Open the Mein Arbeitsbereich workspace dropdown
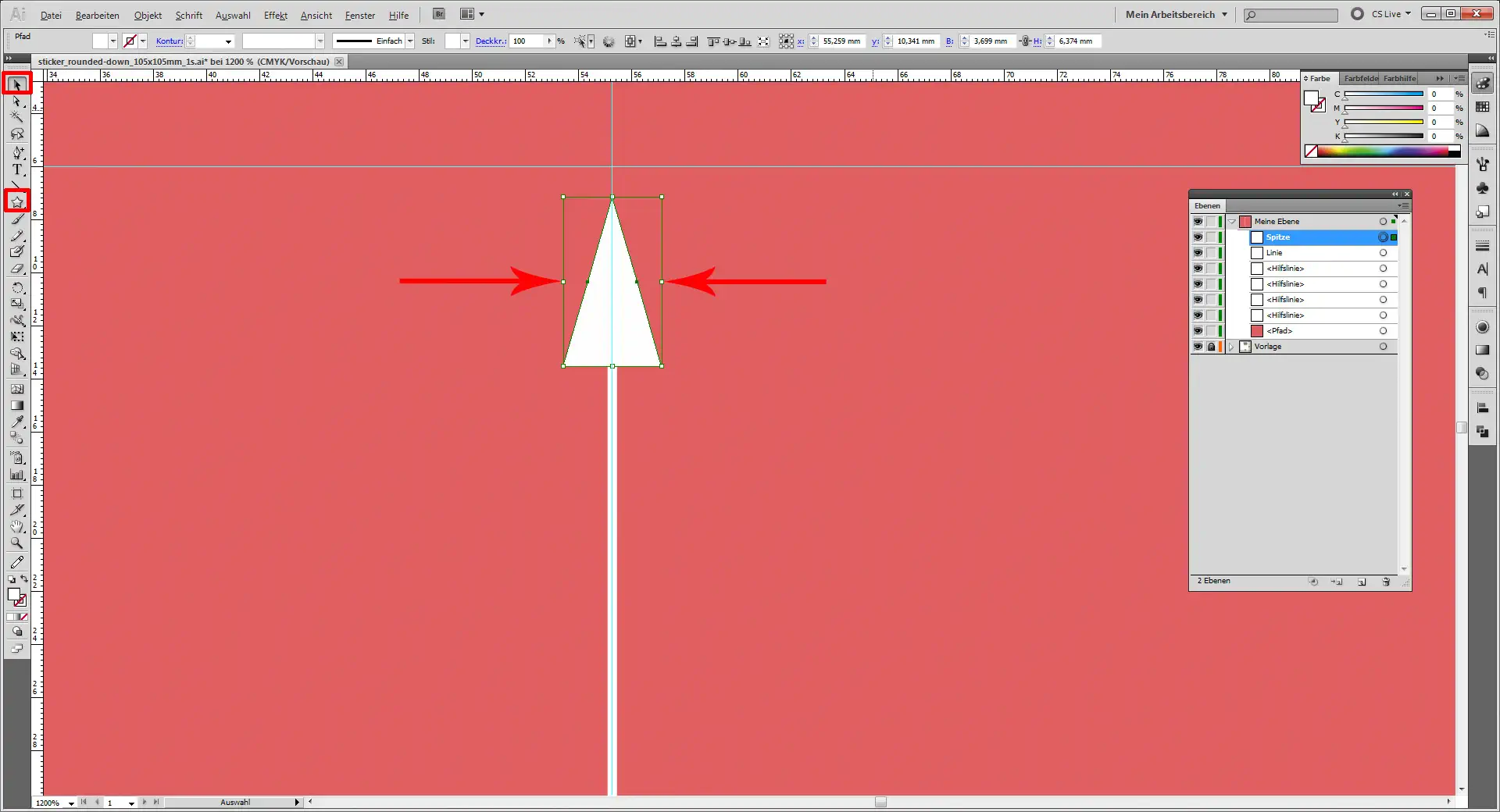 (x=1176, y=14)
